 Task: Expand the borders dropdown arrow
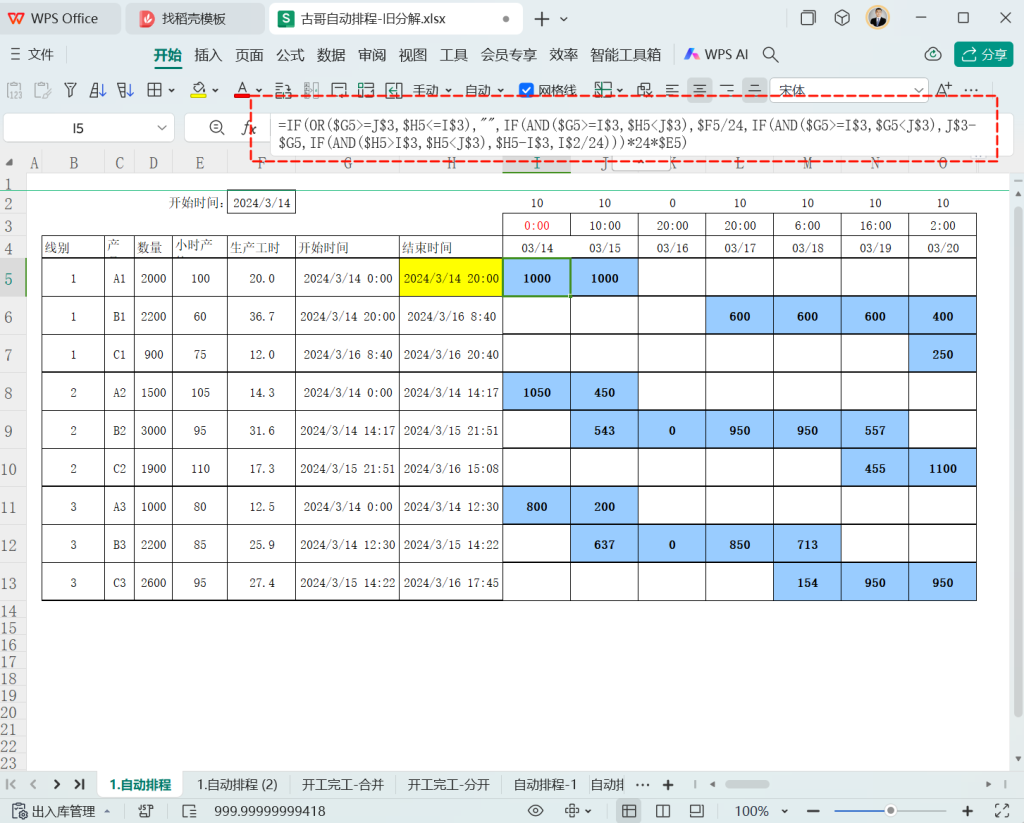(x=172, y=90)
